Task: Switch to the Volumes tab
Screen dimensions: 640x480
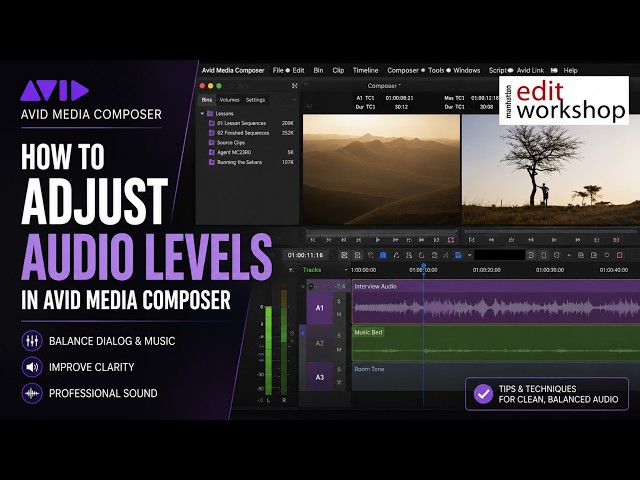Action: 229,100
